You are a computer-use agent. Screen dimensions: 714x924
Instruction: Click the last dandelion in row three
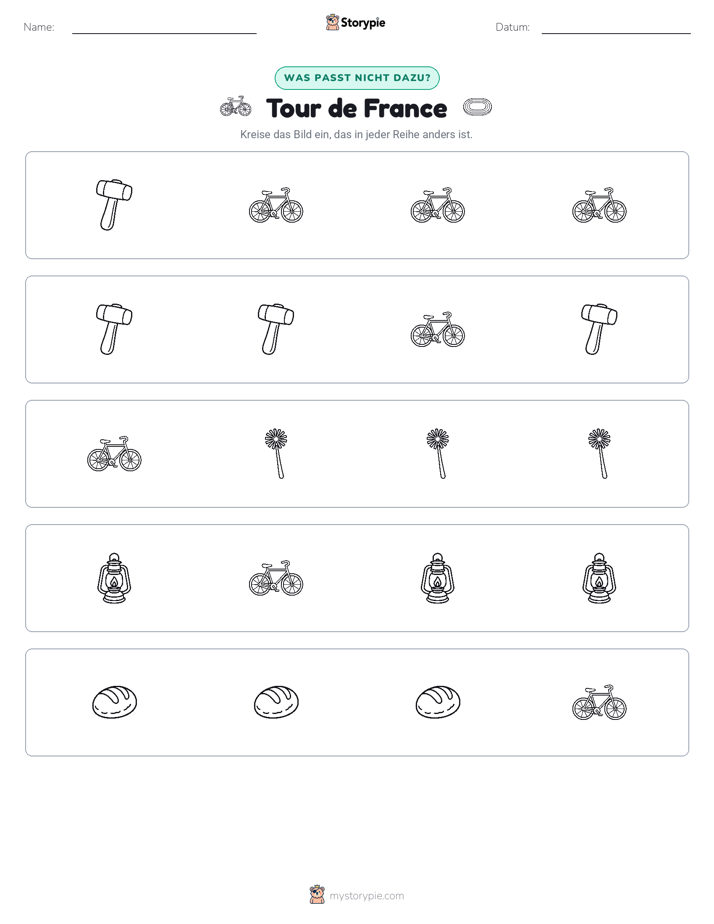(x=600, y=453)
